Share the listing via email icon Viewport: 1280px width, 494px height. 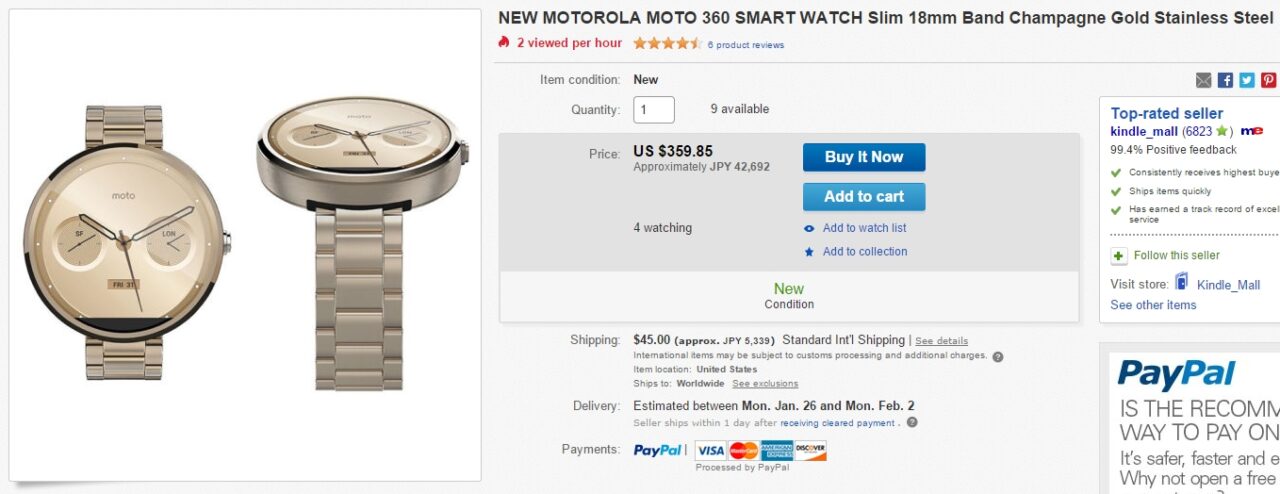(x=1204, y=80)
